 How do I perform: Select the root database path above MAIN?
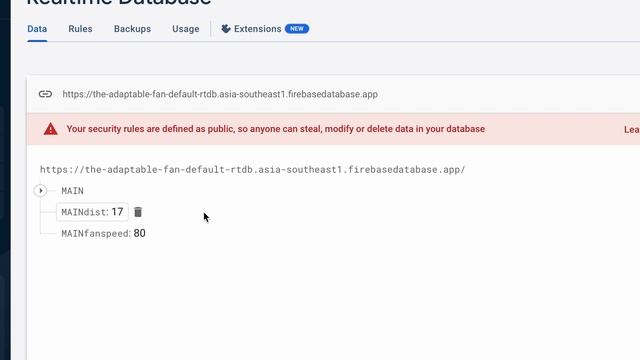252,169
